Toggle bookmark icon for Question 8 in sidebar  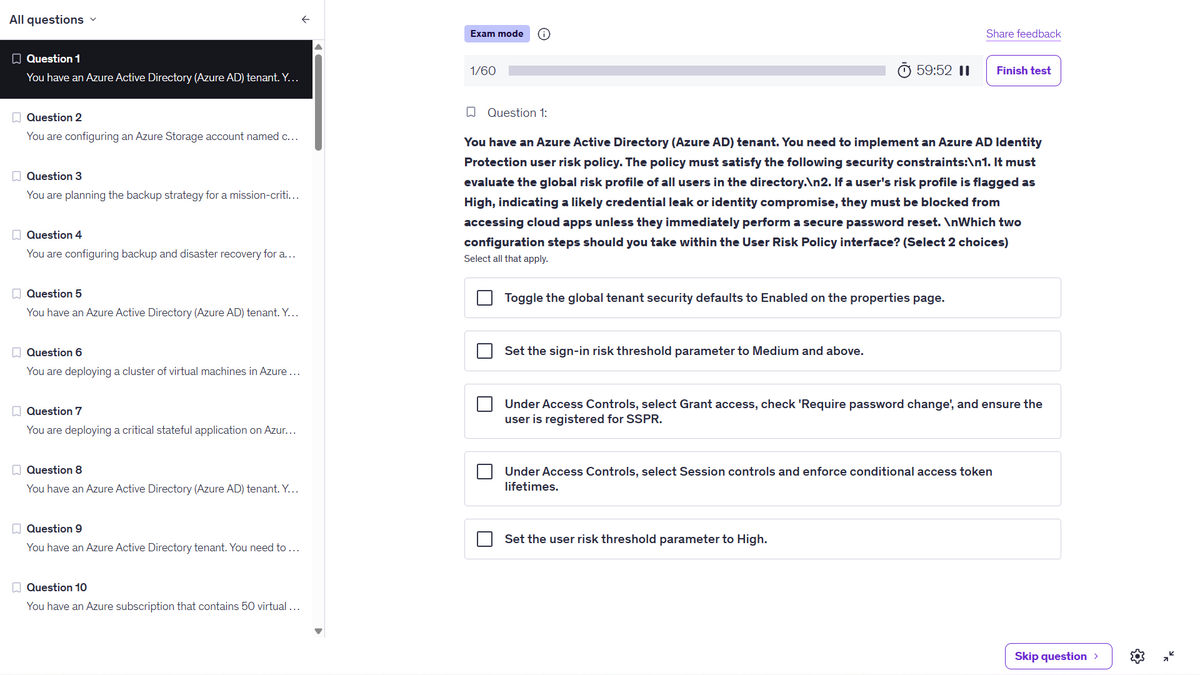[16, 470]
